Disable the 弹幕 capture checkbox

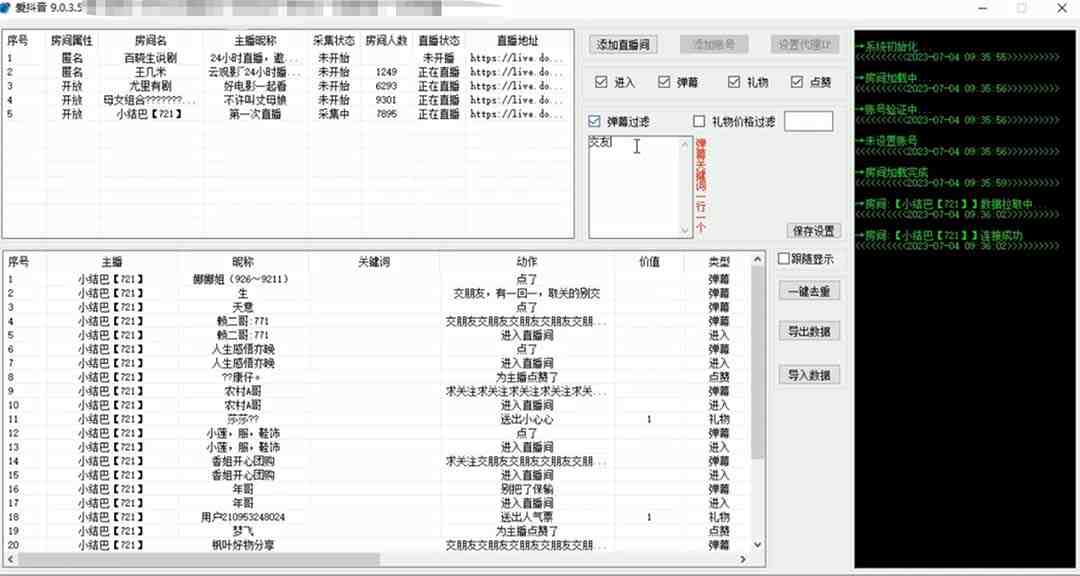point(663,81)
